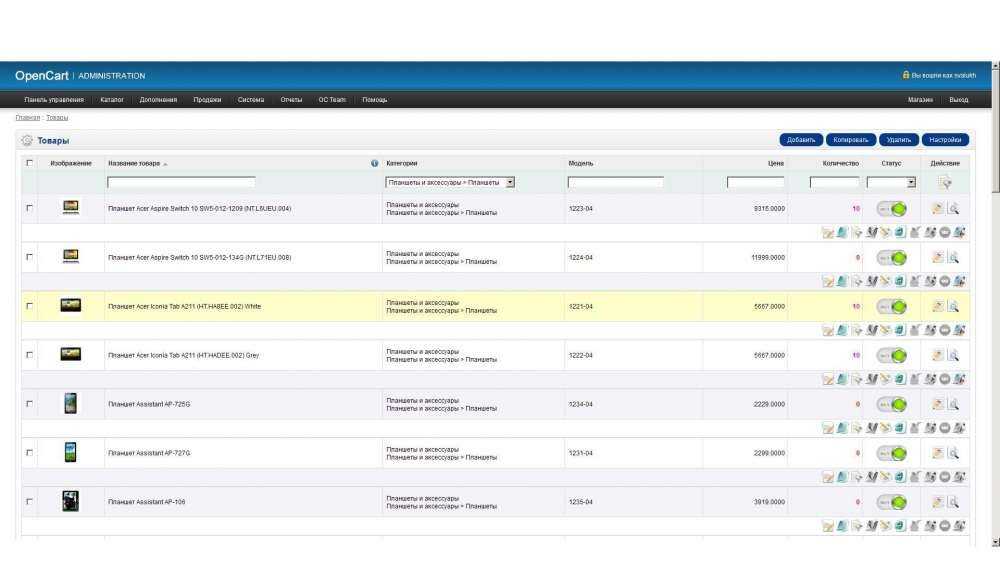Click the gear icon next to Товары
1000x562 pixels.
click(x=27, y=140)
